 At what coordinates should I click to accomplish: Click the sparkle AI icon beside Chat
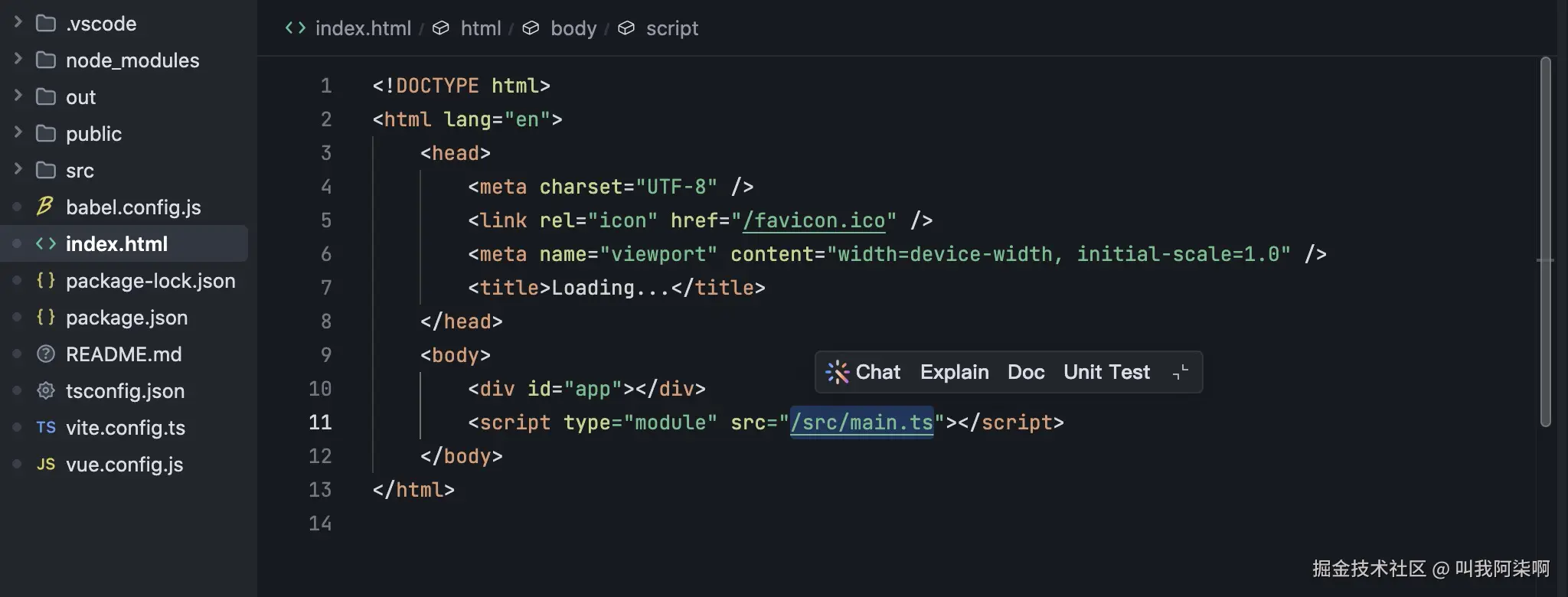tap(837, 372)
